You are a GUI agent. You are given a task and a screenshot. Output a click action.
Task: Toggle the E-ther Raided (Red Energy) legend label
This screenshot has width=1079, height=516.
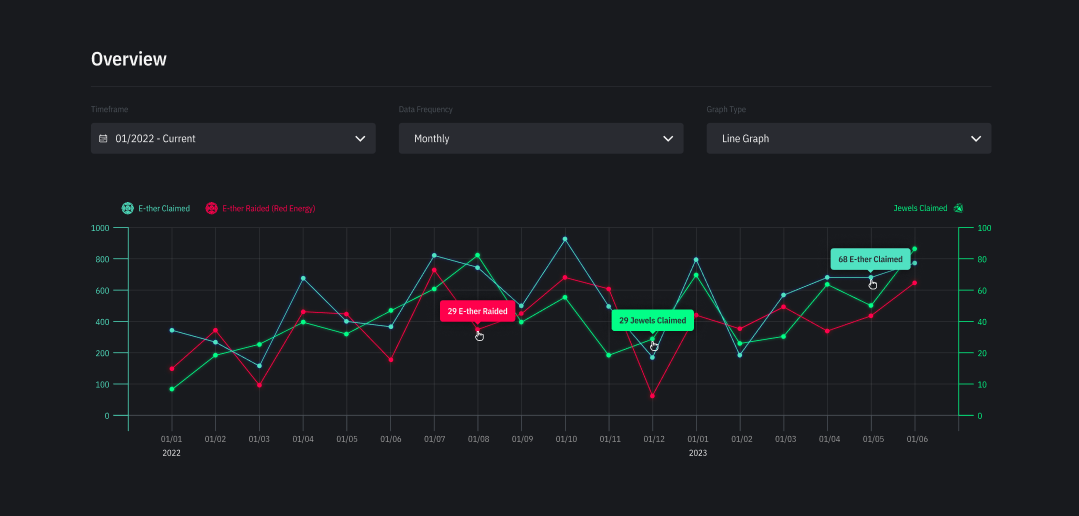click(268, 209)
